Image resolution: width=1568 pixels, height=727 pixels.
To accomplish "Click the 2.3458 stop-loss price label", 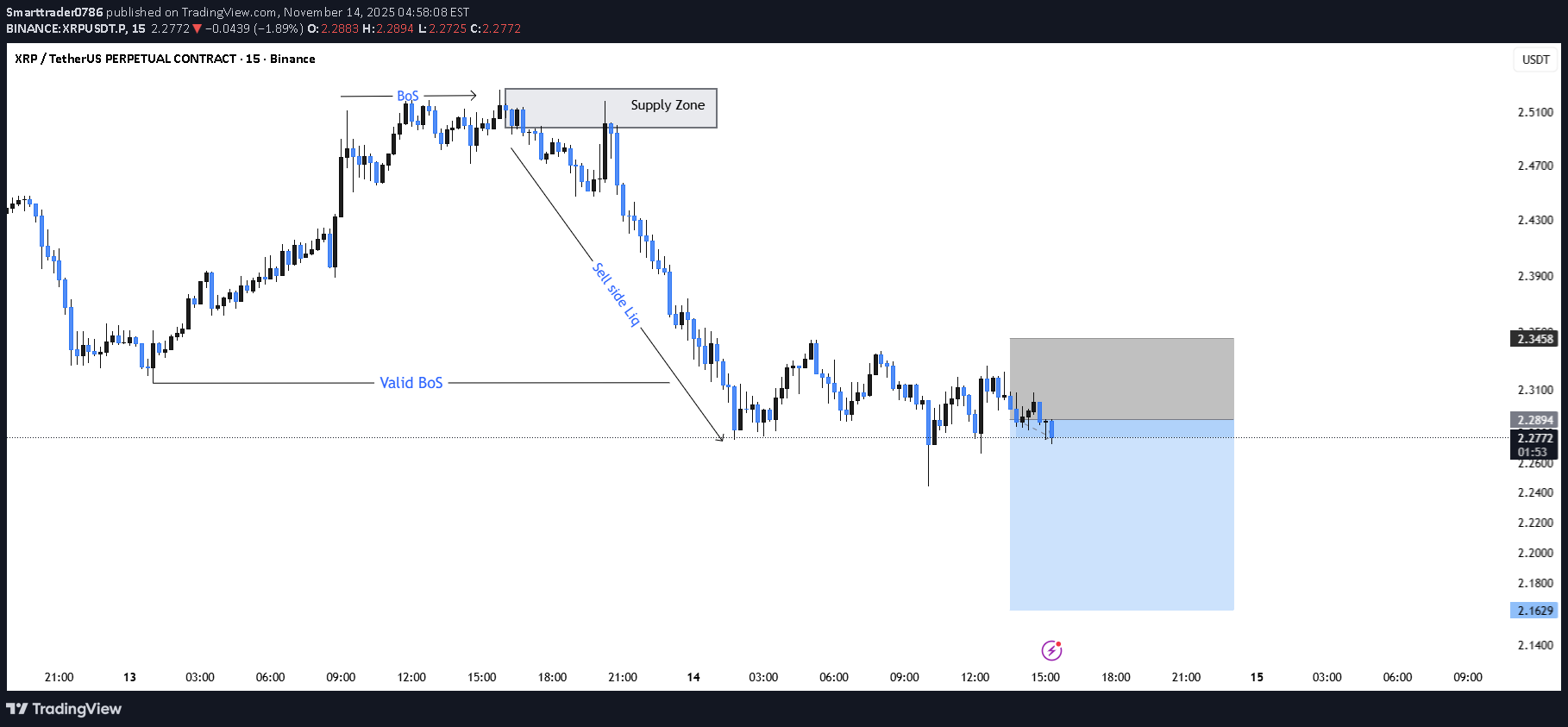I will click(x=1535, y=339).
